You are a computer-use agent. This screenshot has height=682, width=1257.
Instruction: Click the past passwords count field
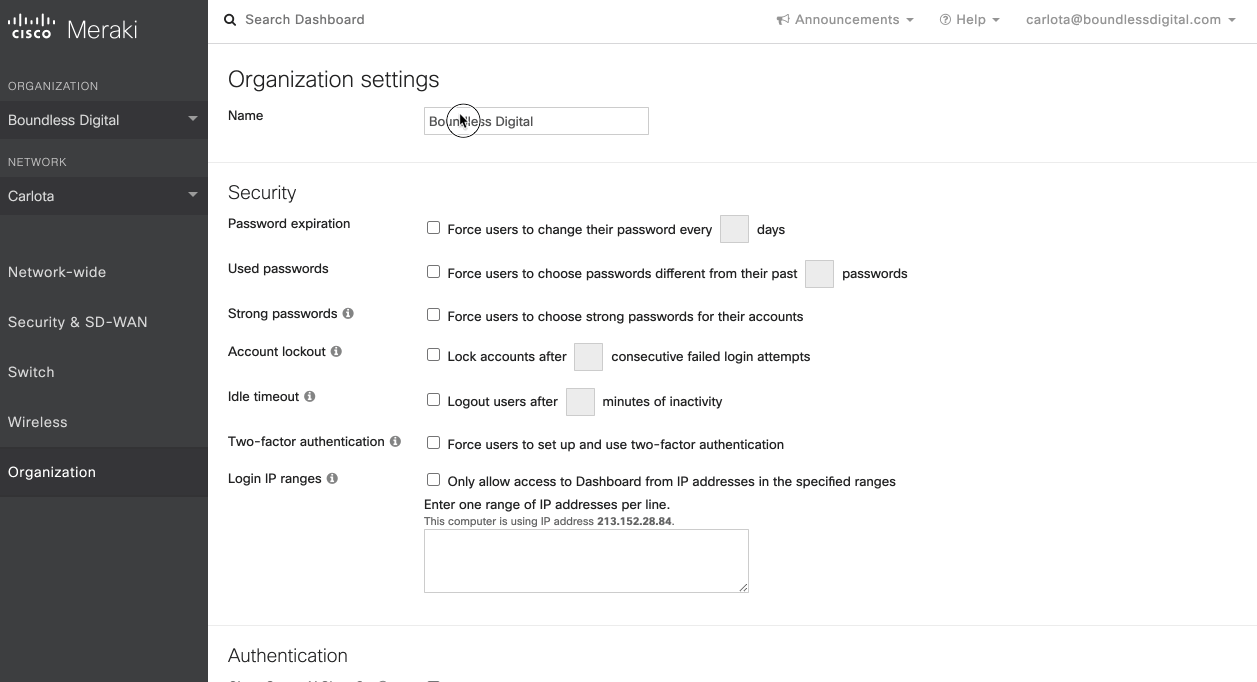coord(819,273)
